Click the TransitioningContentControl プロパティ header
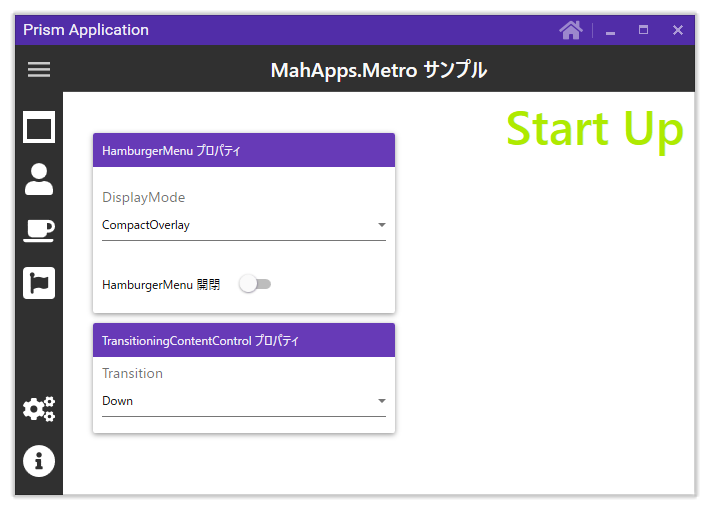Image resolution: width=714 pixels, height=512 pixels. [x=244, y=340]
